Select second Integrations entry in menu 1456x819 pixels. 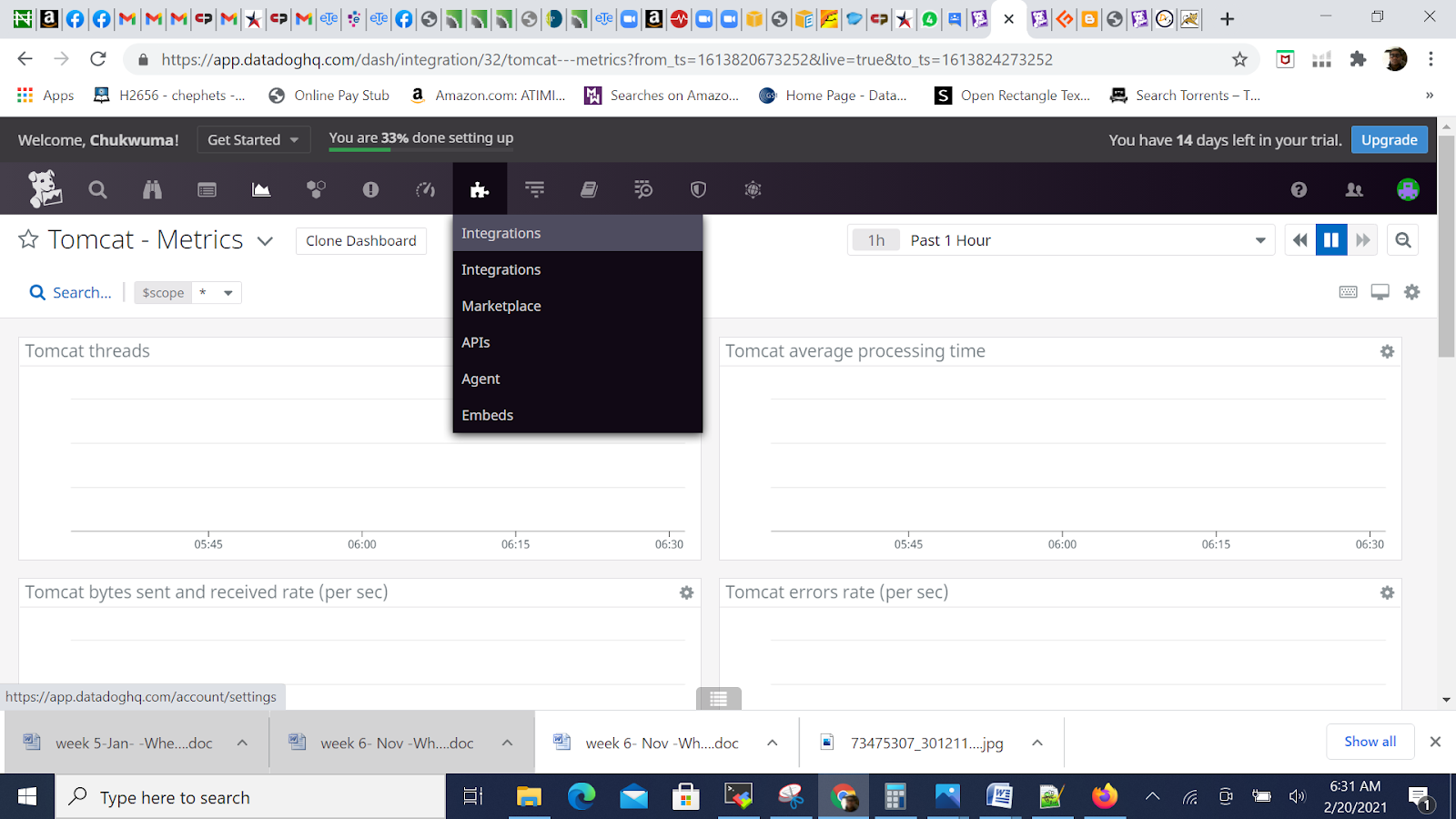(578, 269)
